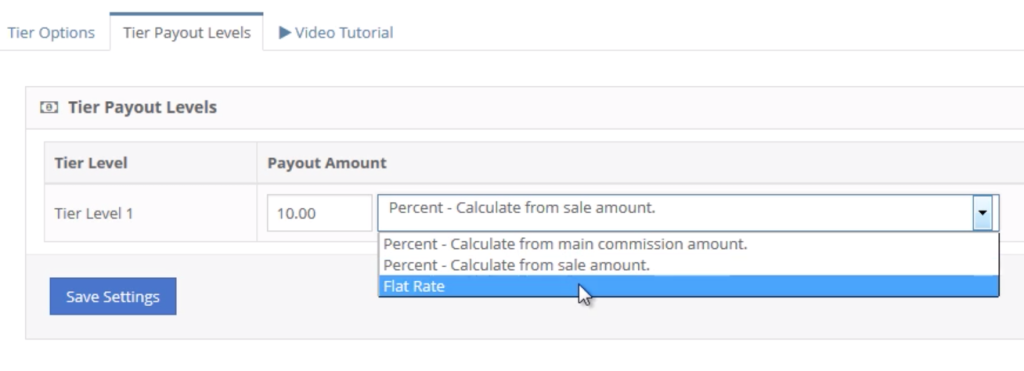
Task: Click the selected payout type combo box
Action: (688, 213)
